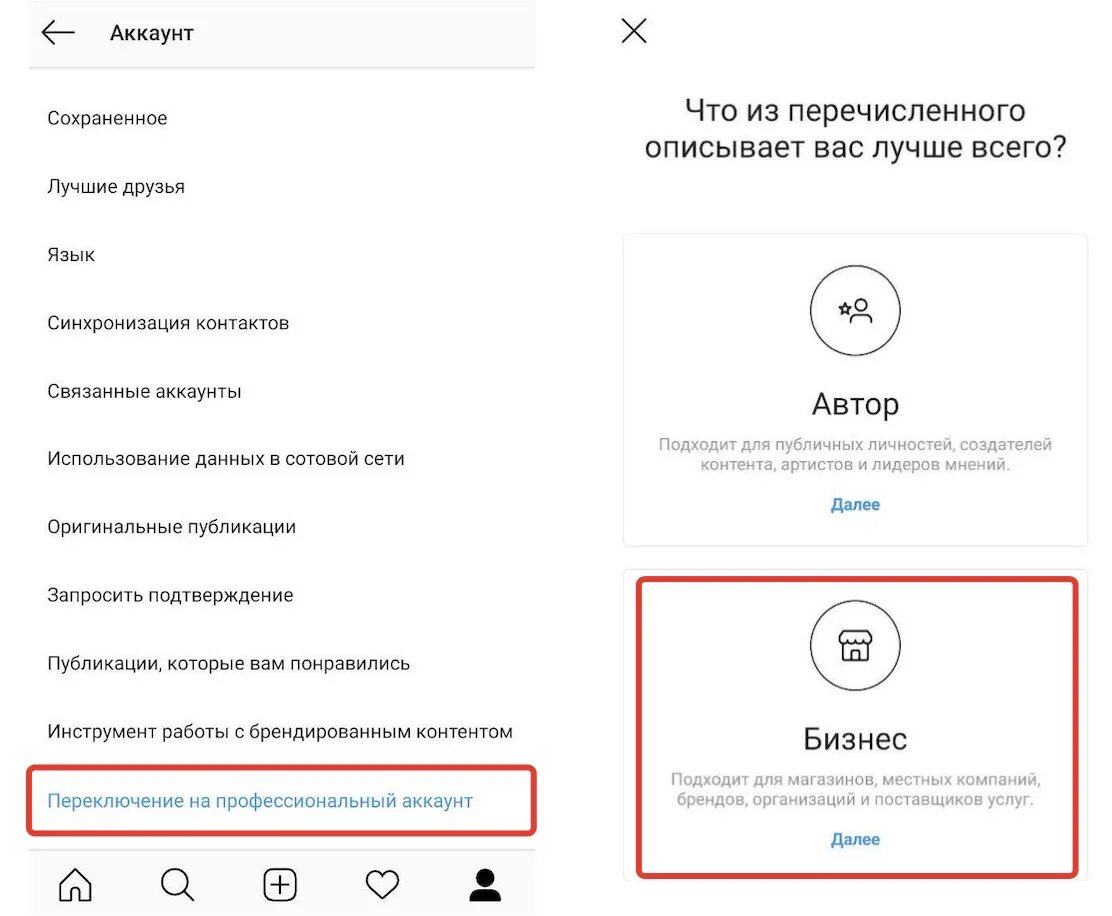
Task: Open activity with the heart icon
Action: coord(382,884)
